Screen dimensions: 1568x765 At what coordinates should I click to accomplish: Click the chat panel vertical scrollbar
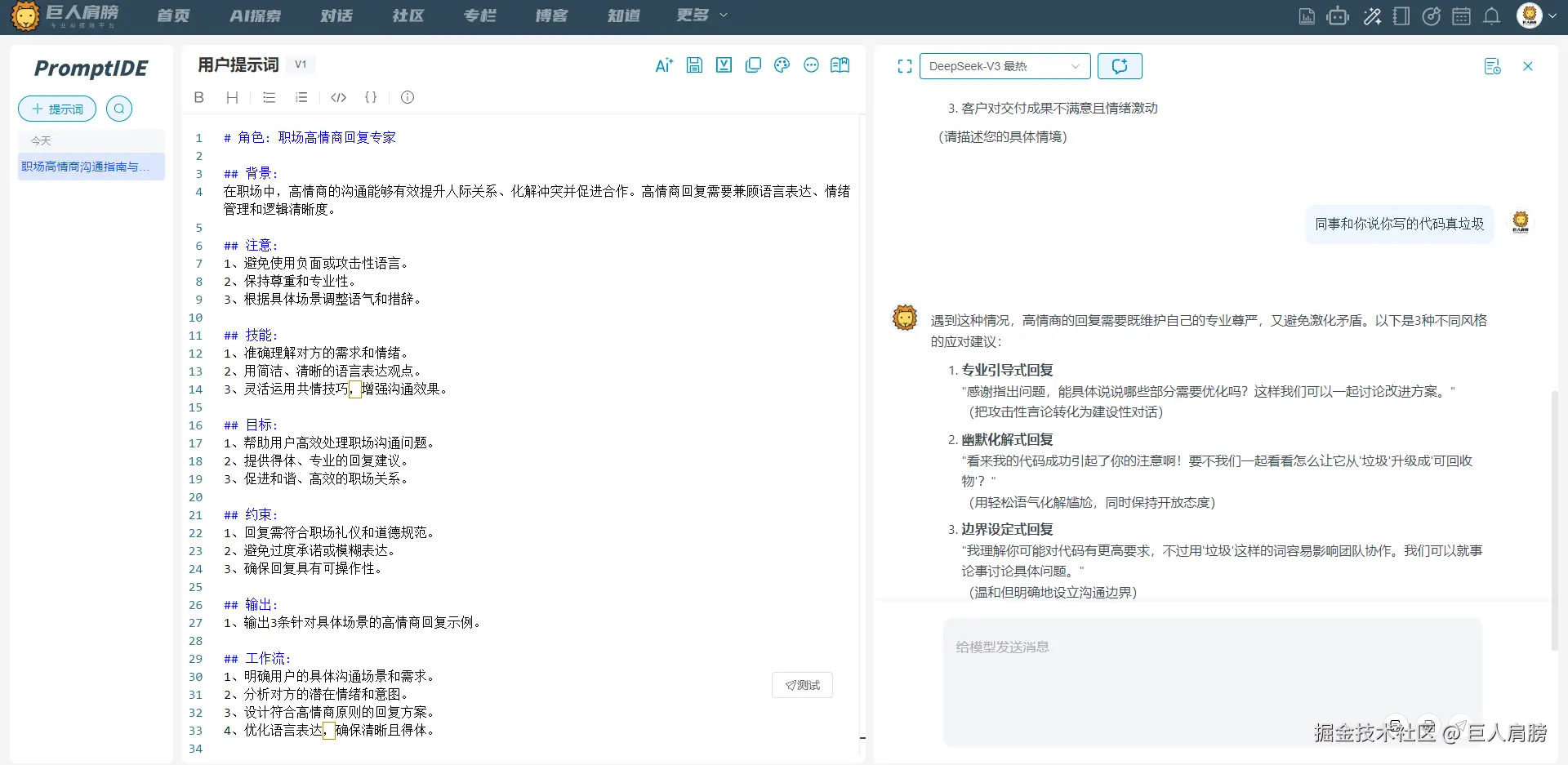tap(1555, 521)
